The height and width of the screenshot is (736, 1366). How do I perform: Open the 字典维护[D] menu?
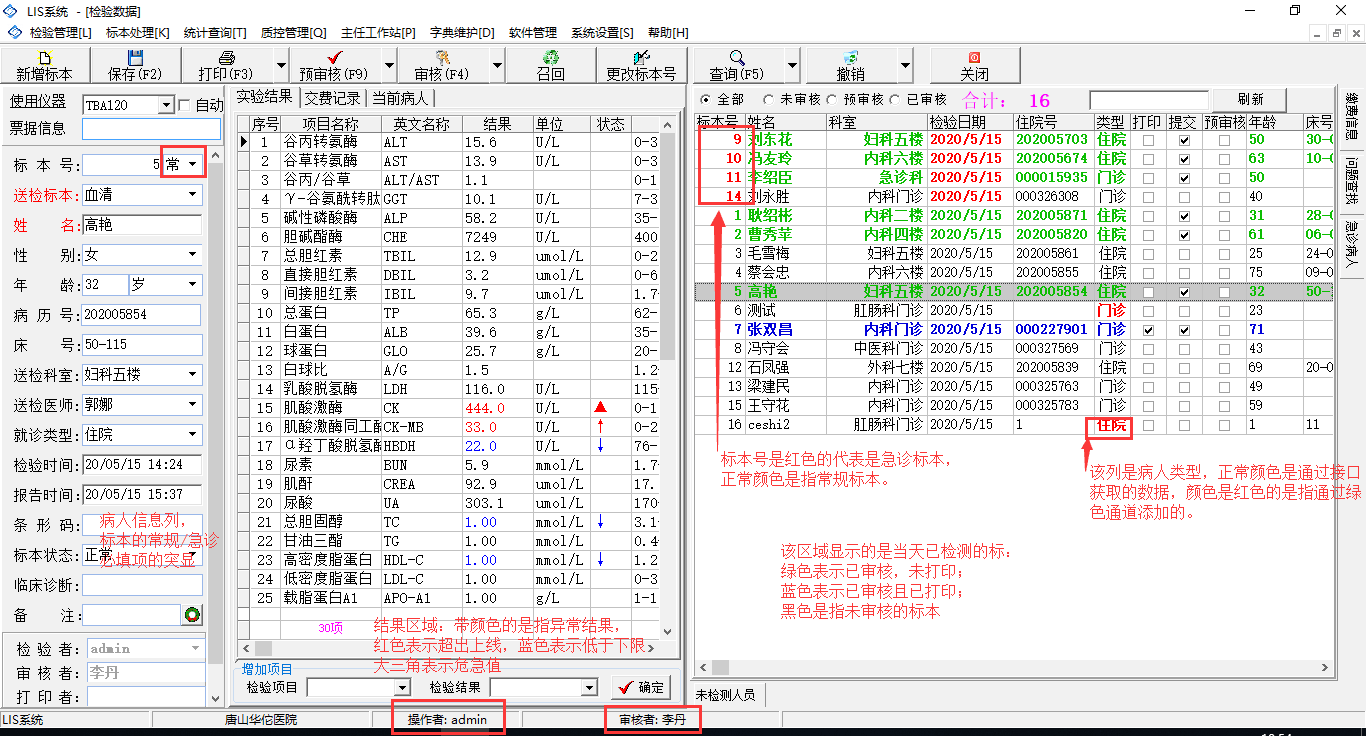click(462, 33)
